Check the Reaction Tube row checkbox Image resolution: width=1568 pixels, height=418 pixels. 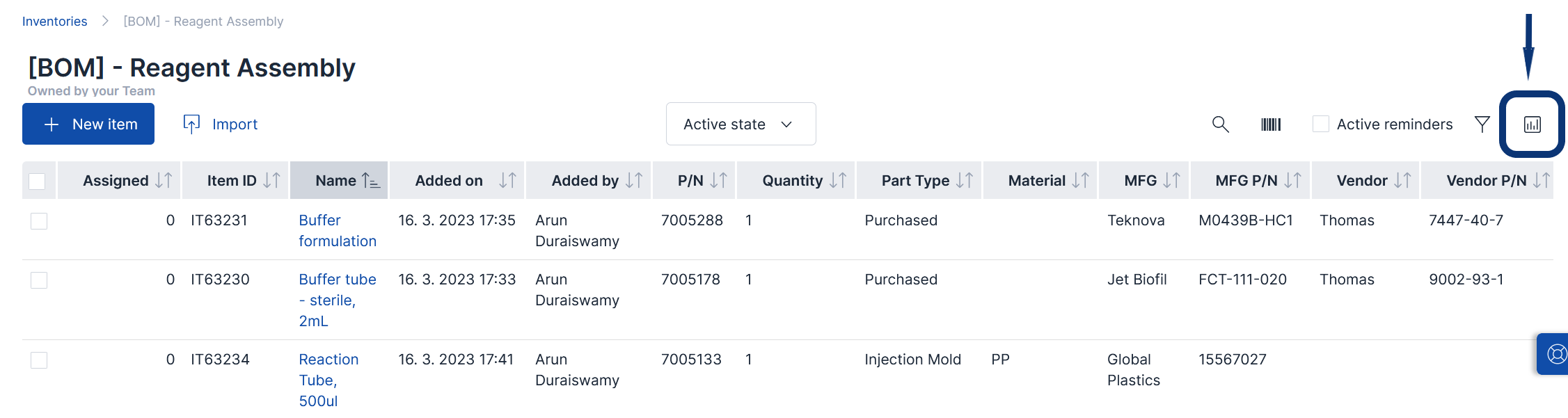(x=39, y=360)
